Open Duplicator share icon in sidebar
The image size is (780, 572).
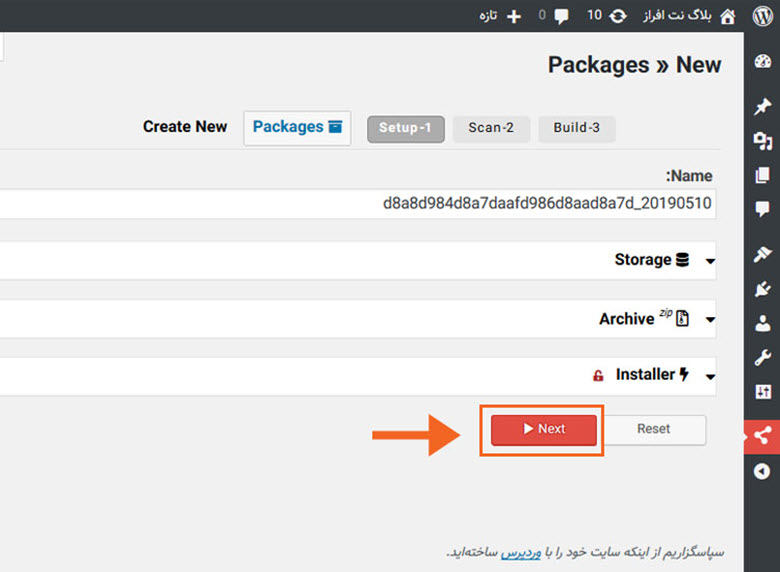(x=763, y=436)
